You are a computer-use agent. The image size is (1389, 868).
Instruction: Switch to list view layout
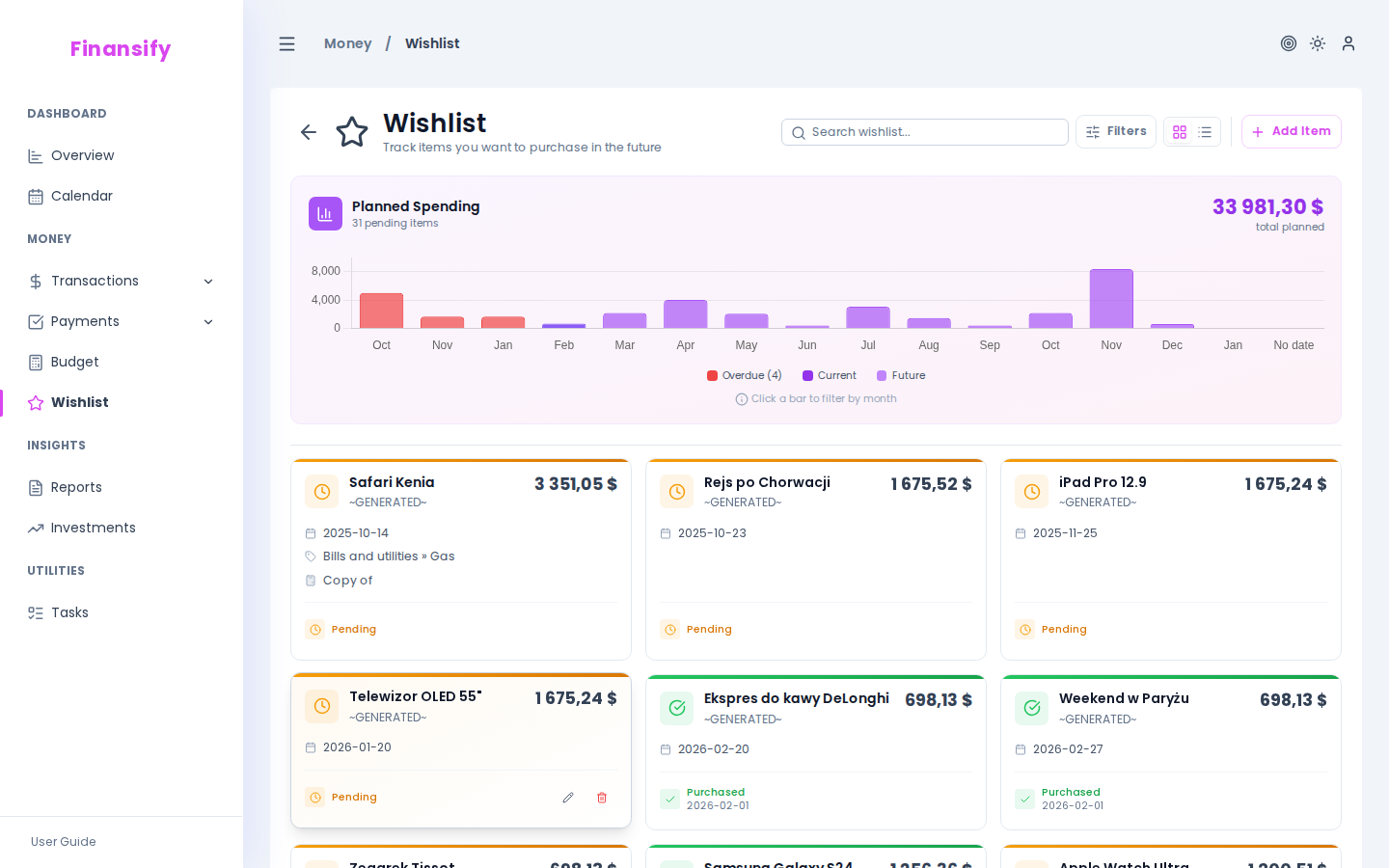[x=1205, y=132]
